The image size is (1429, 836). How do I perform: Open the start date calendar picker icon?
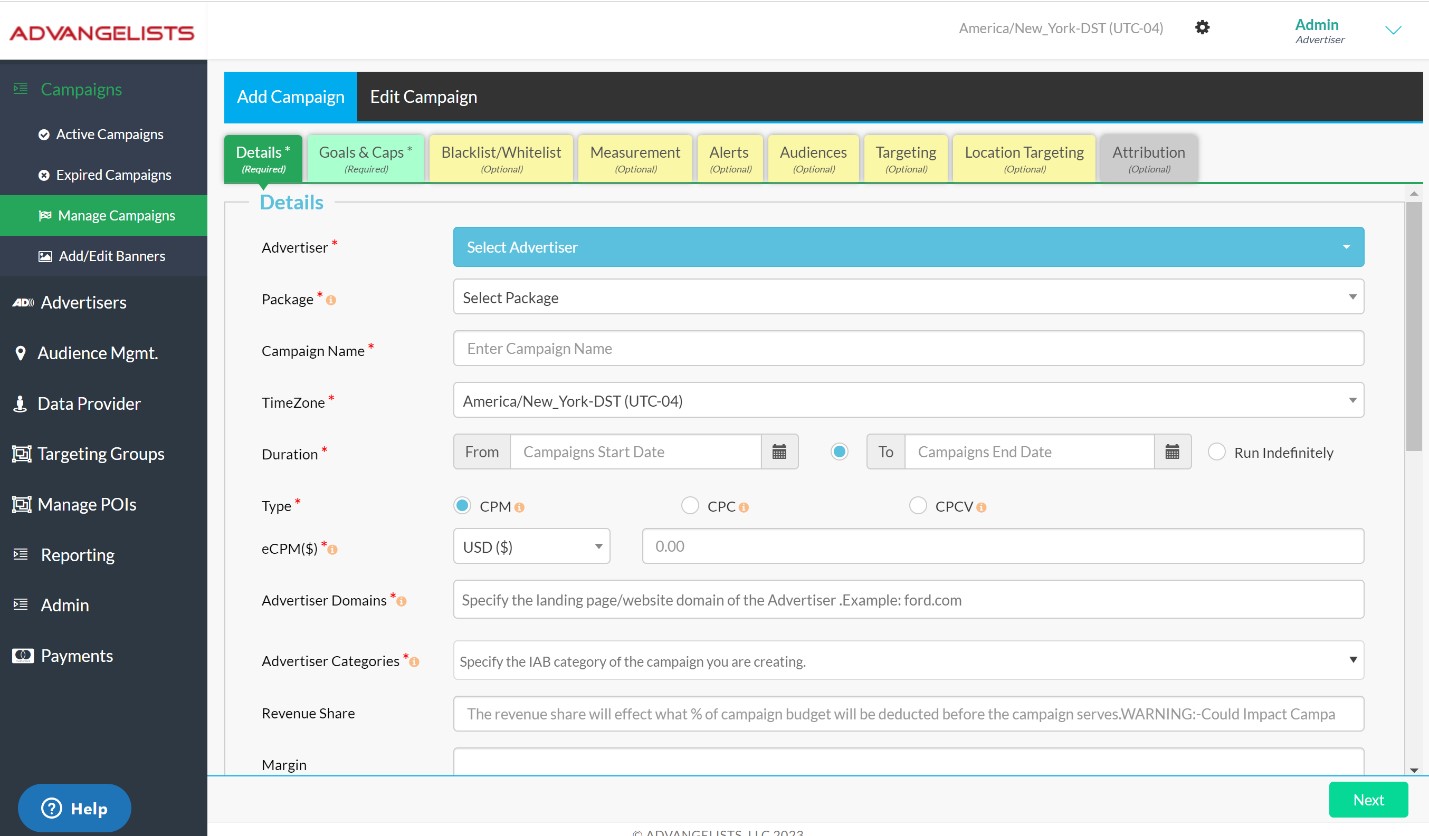point(779,452)
